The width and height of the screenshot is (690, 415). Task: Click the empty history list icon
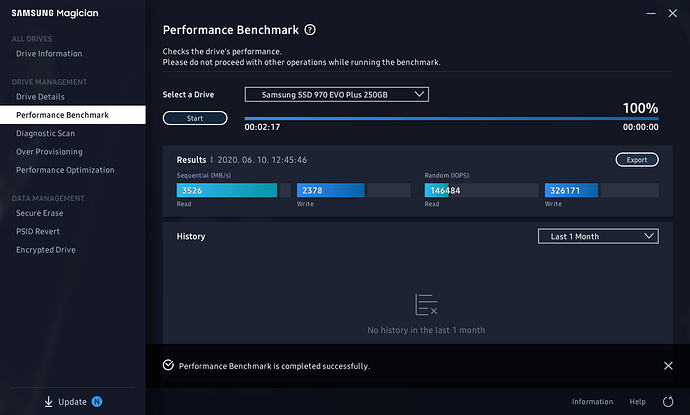pyautogui.click(x=426, y=305)
